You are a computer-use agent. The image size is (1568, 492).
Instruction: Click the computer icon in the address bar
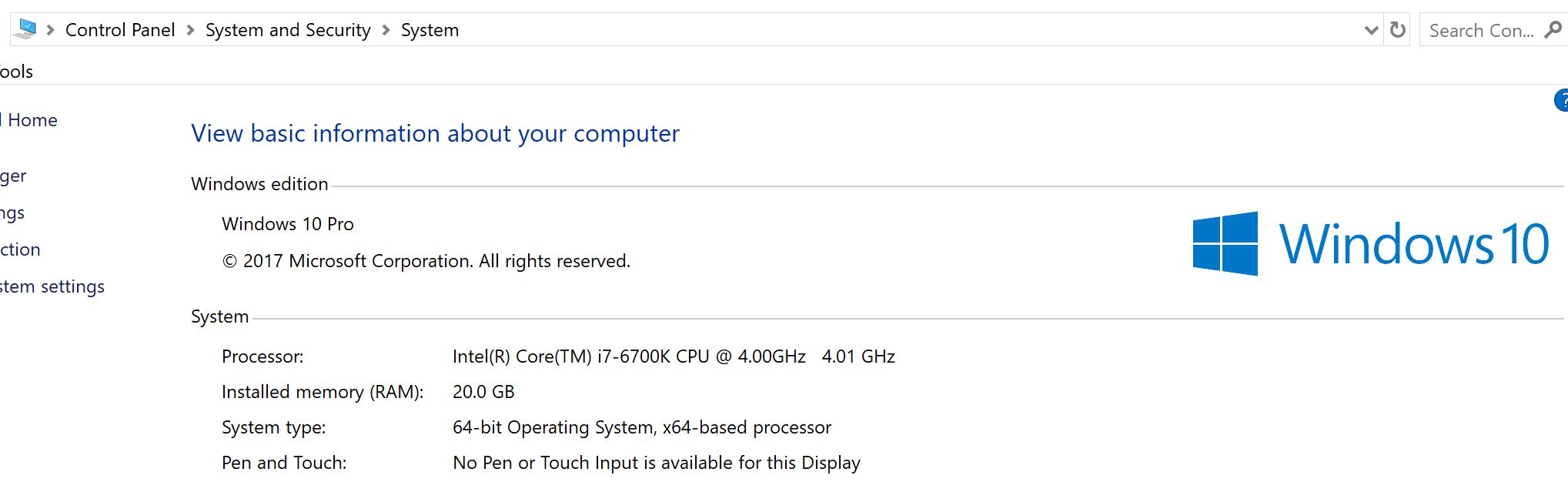click(25, 29)
